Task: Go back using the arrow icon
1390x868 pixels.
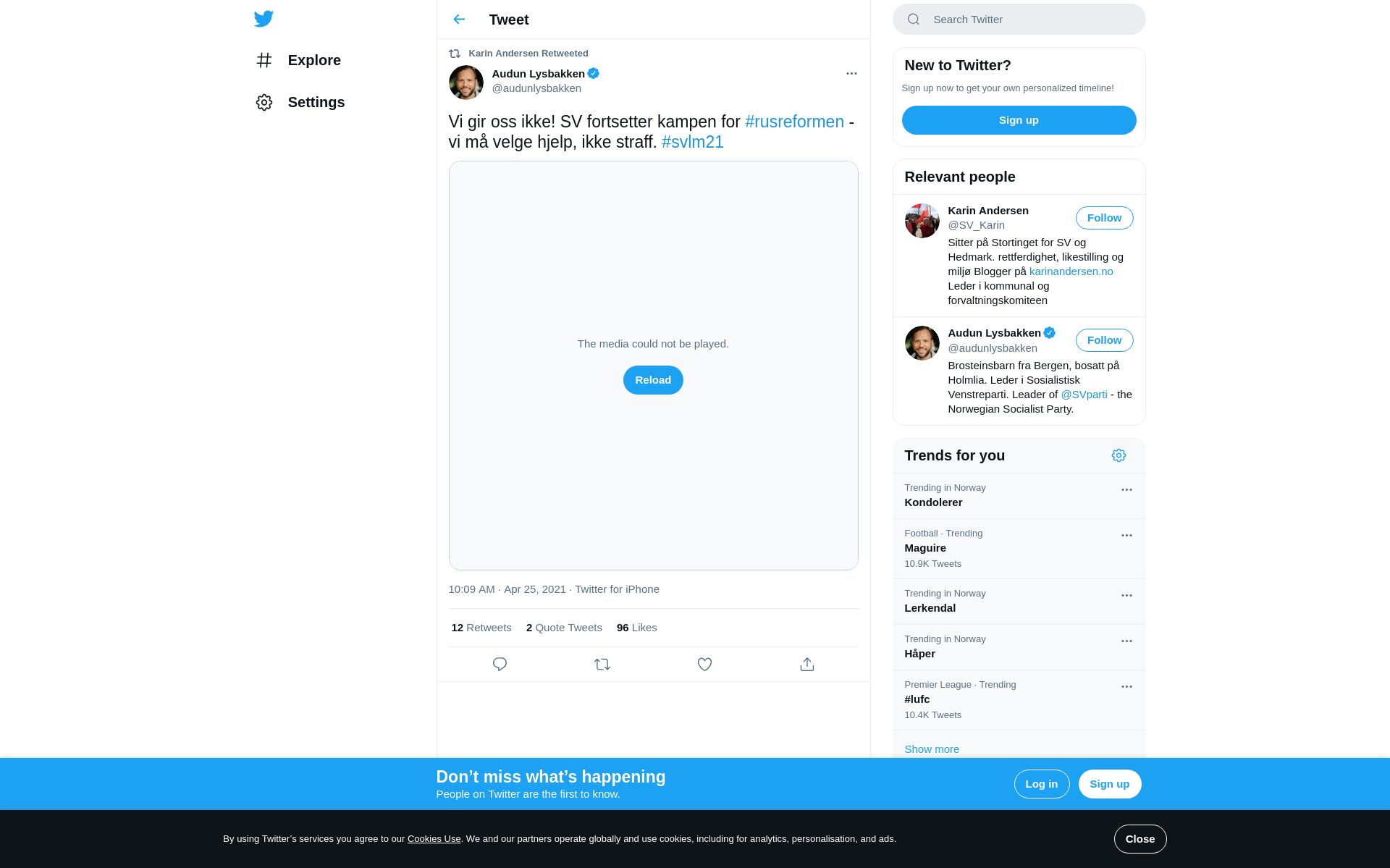Action: (x=459, y=20)
